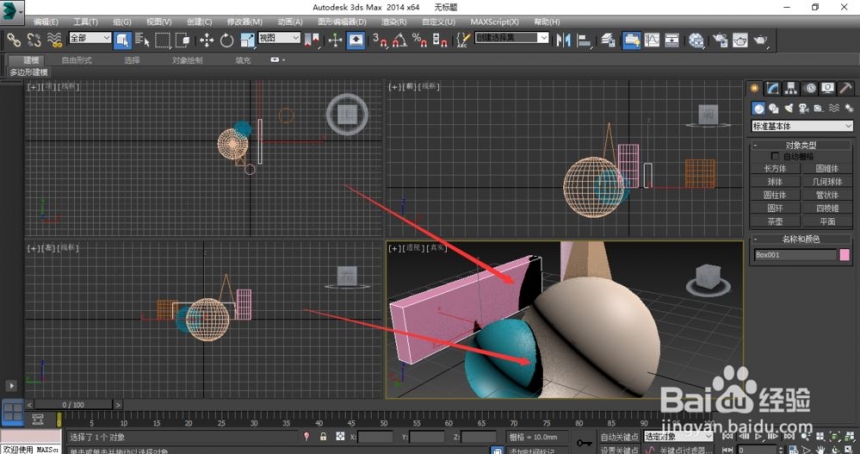The height and width of the screenshot is (454, 860).
Task: Click the Select and Link chain icon
Action: tap(14, 40)
